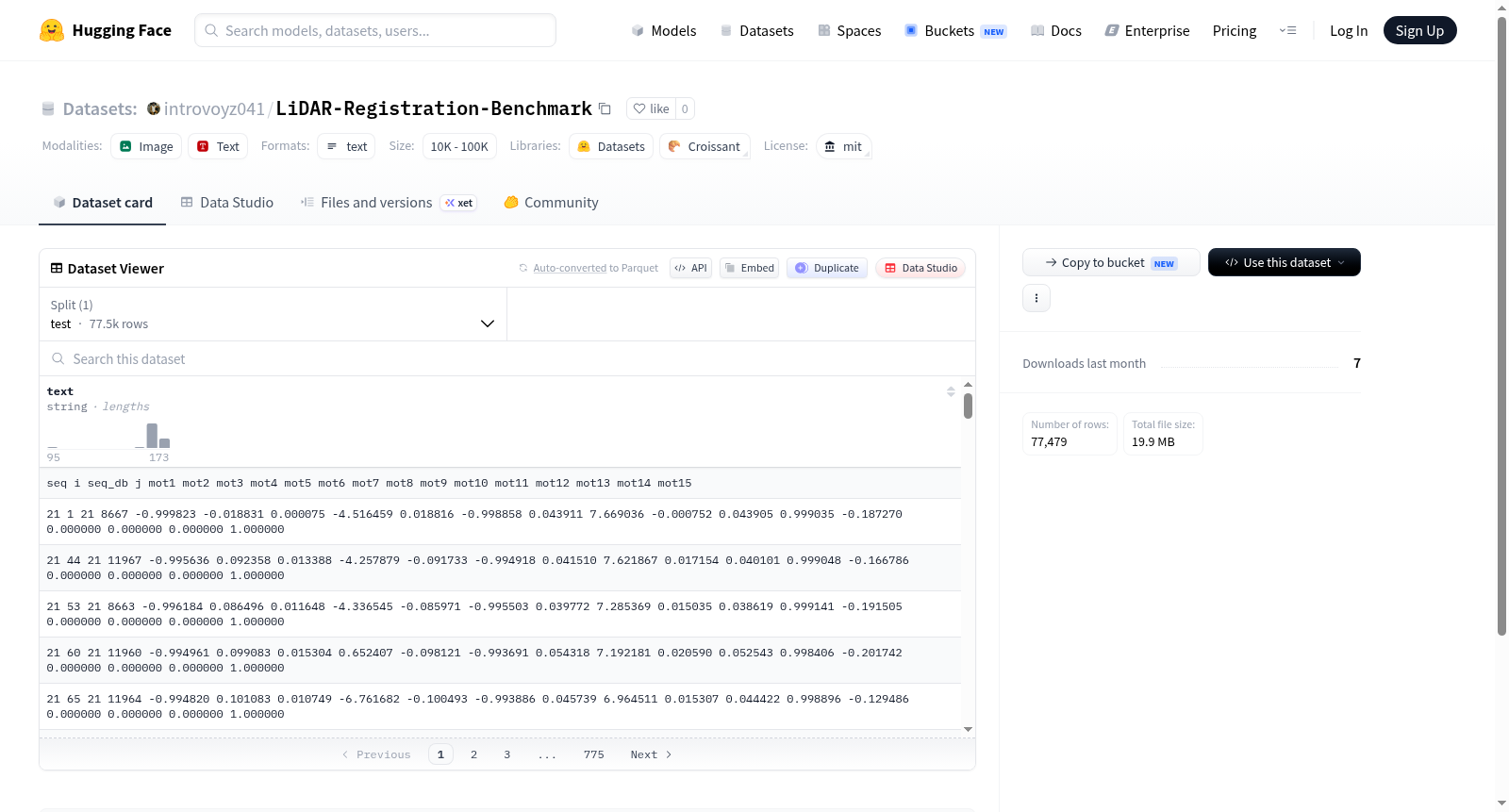Viewport: 1509px width, 812px height.
Task: Click the Log In link
Action: (1349, 30)
